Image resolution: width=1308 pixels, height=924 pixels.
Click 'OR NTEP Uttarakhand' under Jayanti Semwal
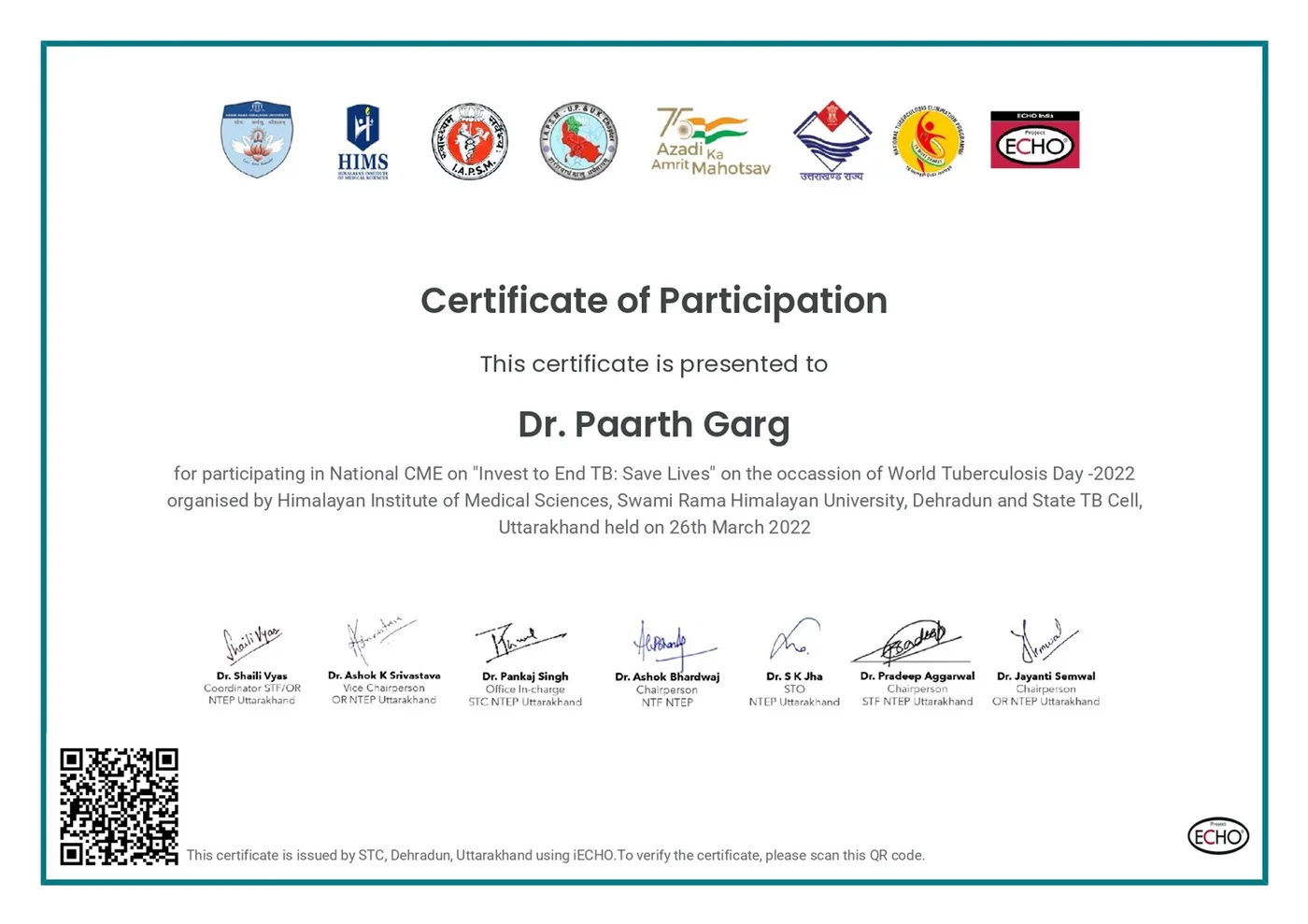(1045, 702)
